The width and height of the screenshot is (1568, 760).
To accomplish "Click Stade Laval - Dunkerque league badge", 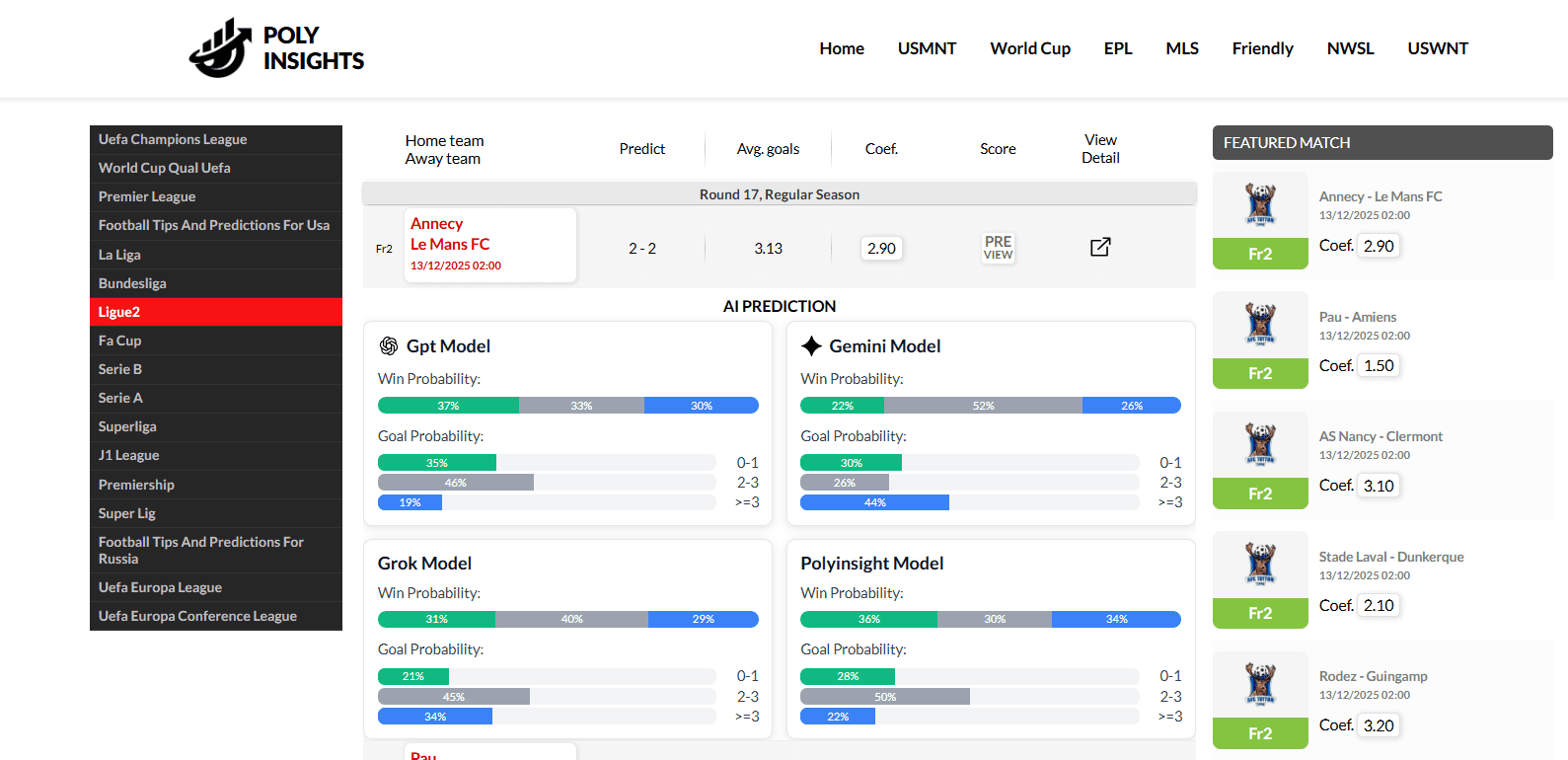I will tap(1260, 564).
